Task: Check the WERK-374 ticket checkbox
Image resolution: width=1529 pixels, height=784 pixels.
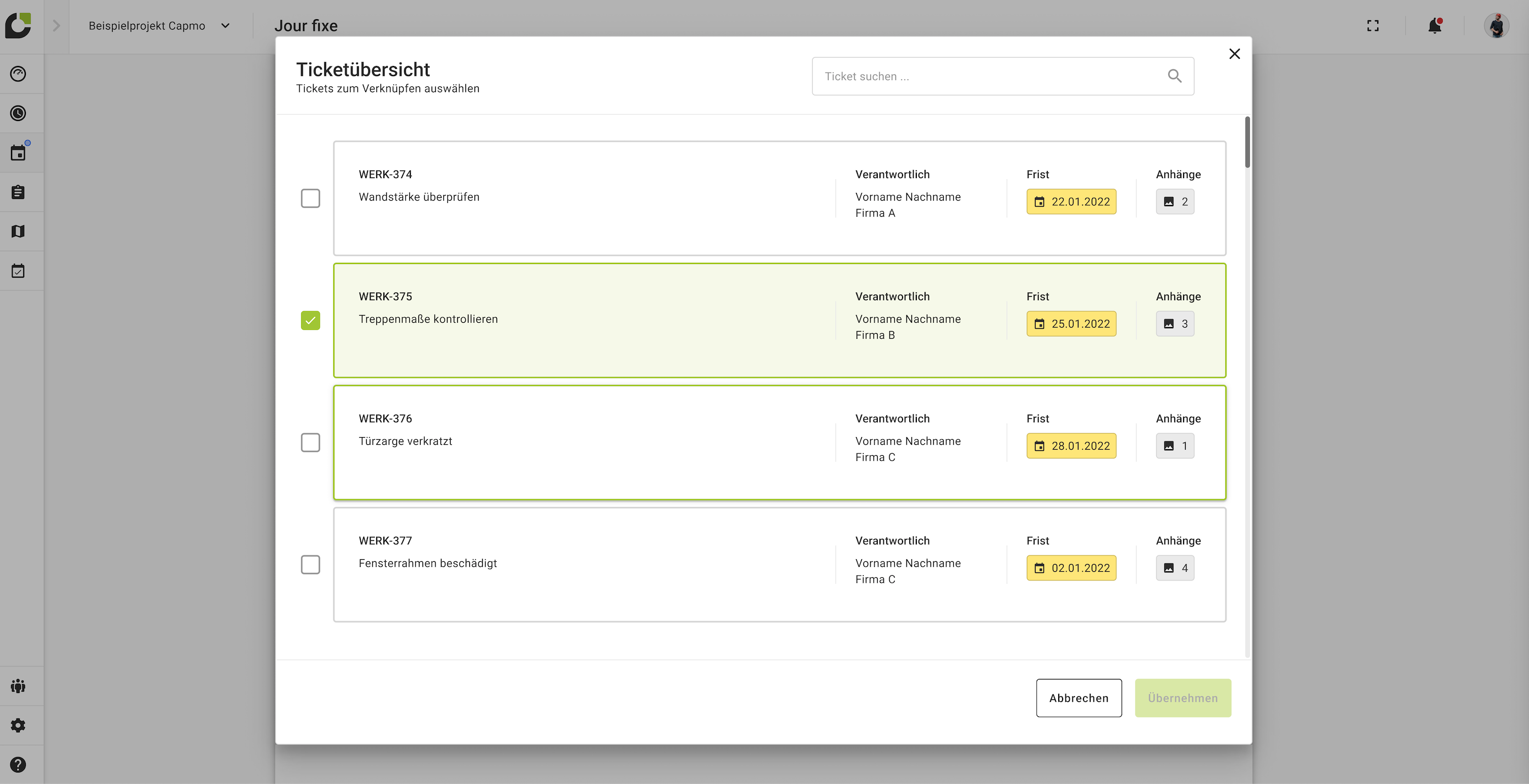Action: (x=310, y=198)
